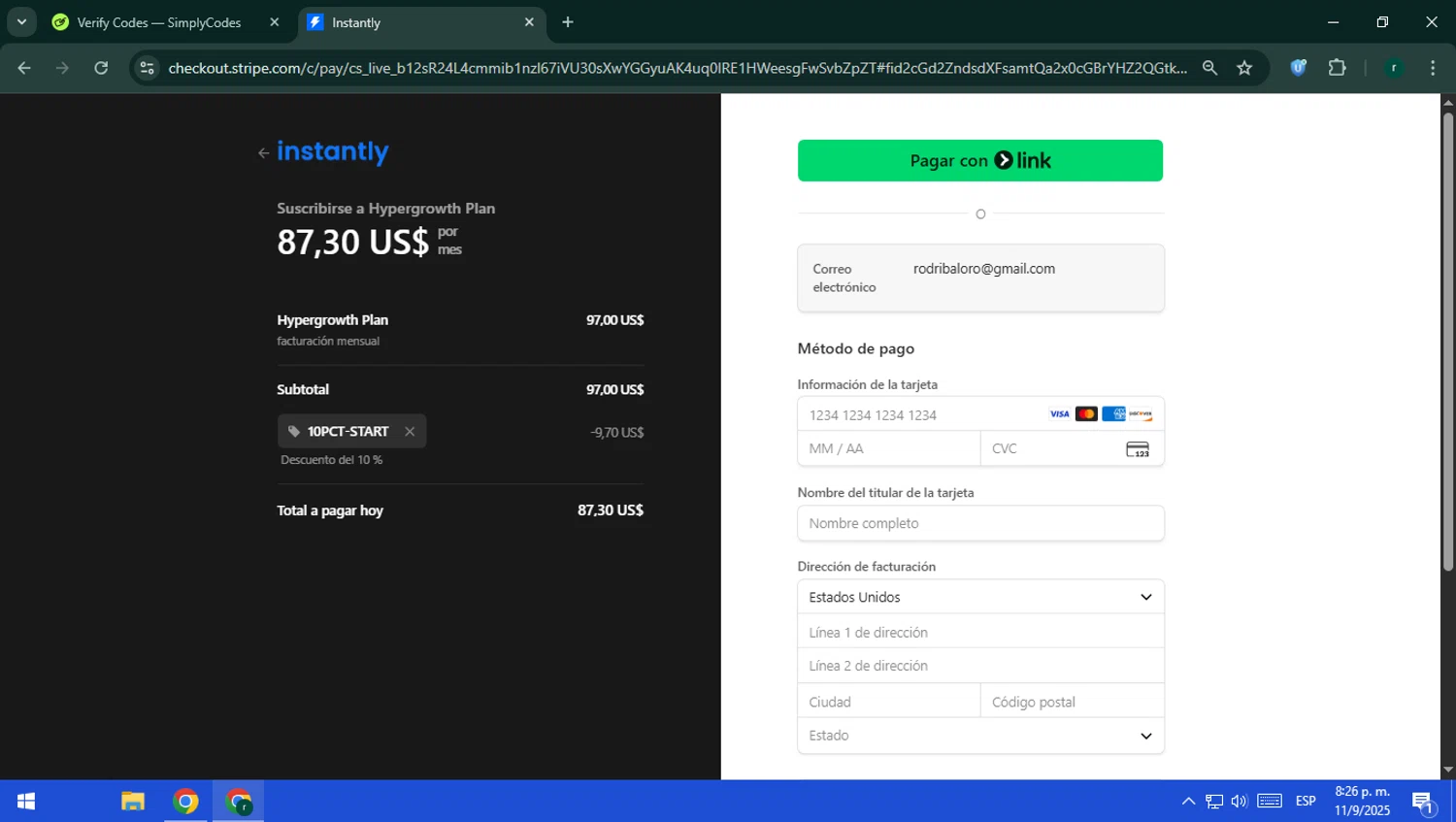
Task: Focus the Ciudad field
Action: 889,702
